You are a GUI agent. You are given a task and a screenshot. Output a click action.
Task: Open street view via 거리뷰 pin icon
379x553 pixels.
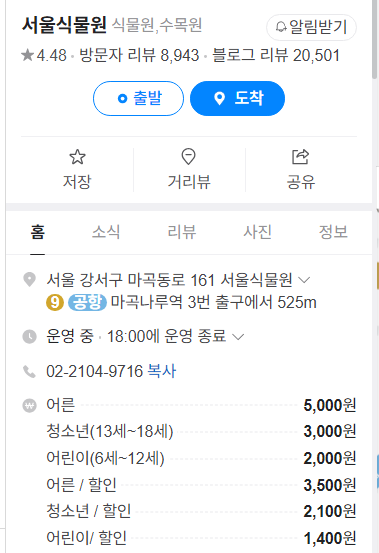click(189, 157)
